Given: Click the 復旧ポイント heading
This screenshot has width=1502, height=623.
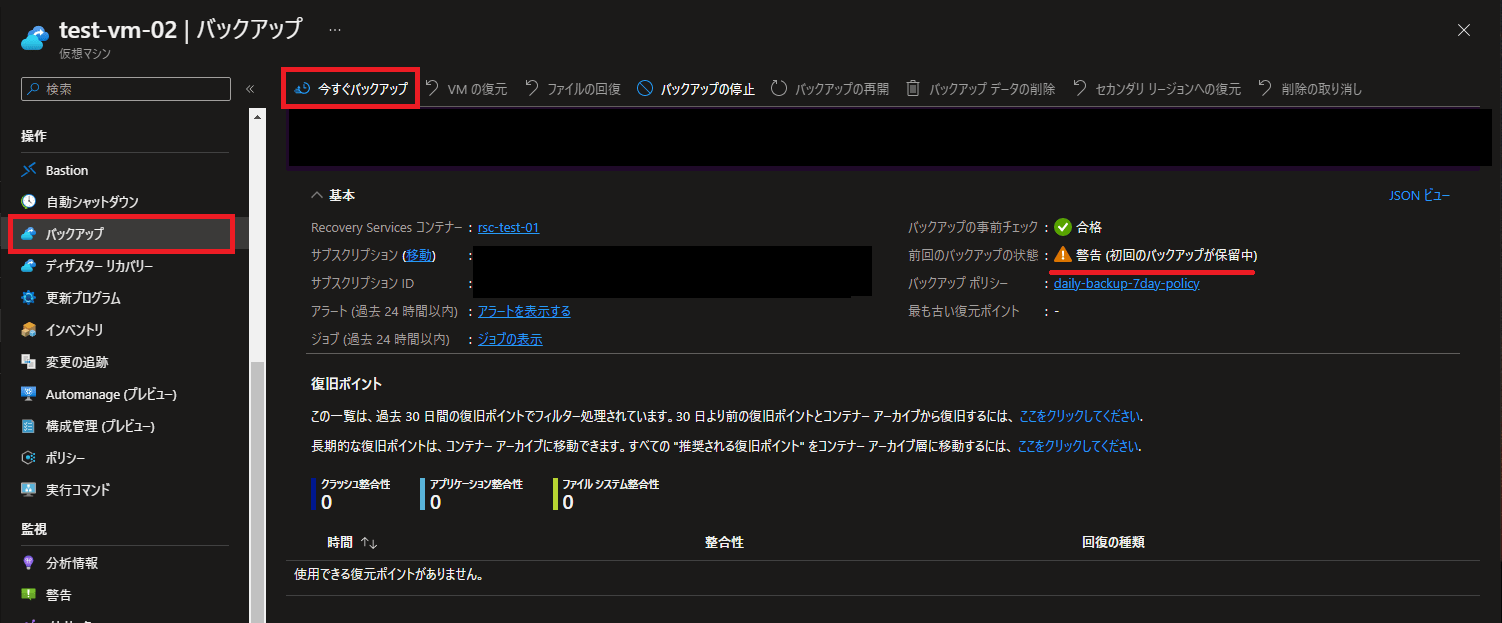Looking at the screenshot, I should pos(346,384).
